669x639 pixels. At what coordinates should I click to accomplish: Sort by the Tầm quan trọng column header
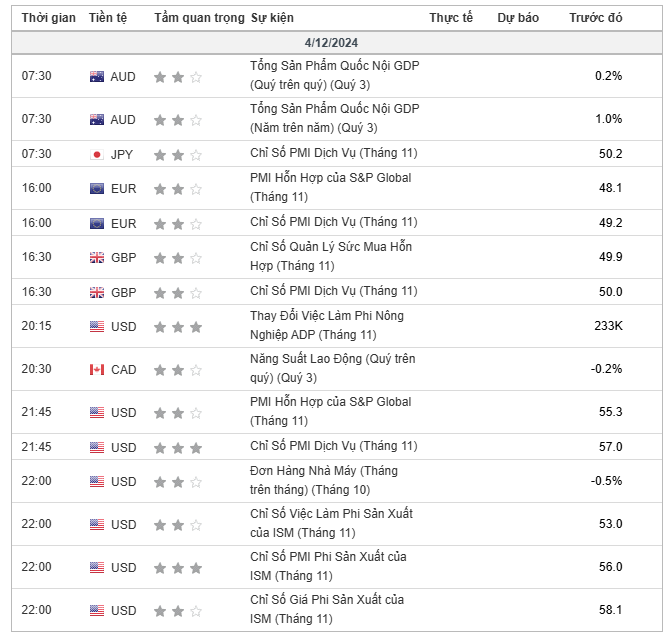[x=199, y=18]
